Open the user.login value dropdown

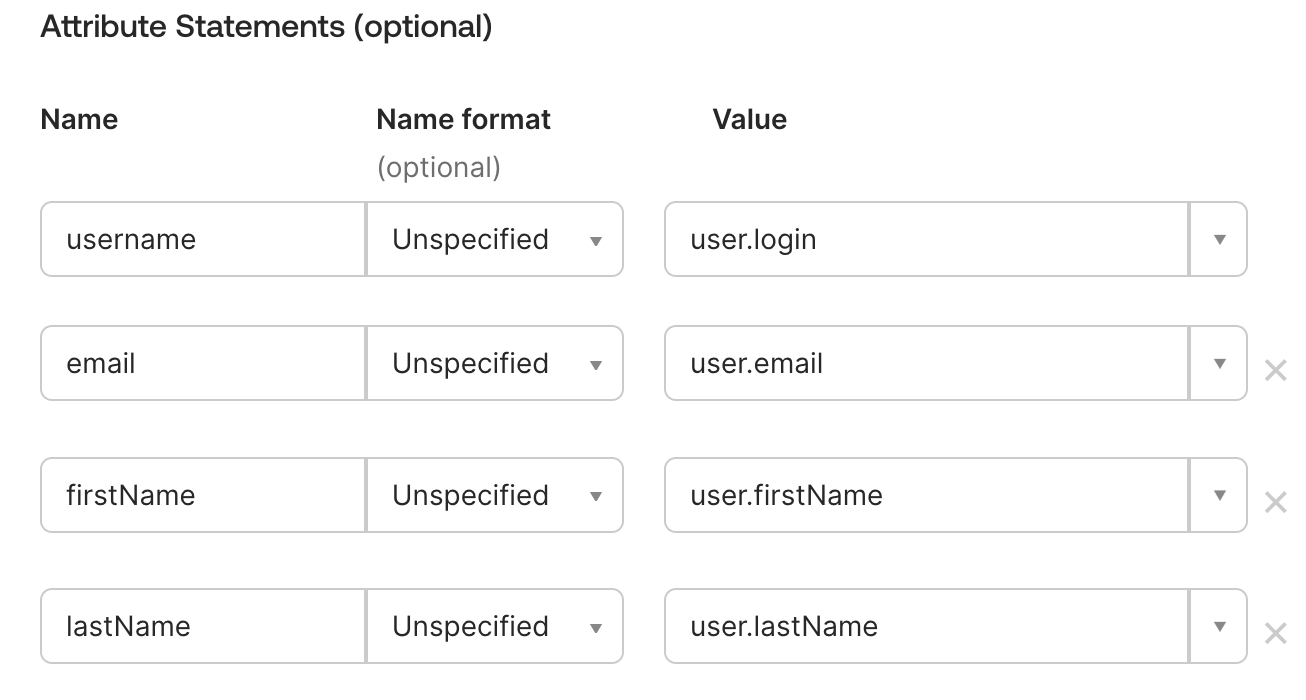pyautogui.click(x=1219, y=239)
